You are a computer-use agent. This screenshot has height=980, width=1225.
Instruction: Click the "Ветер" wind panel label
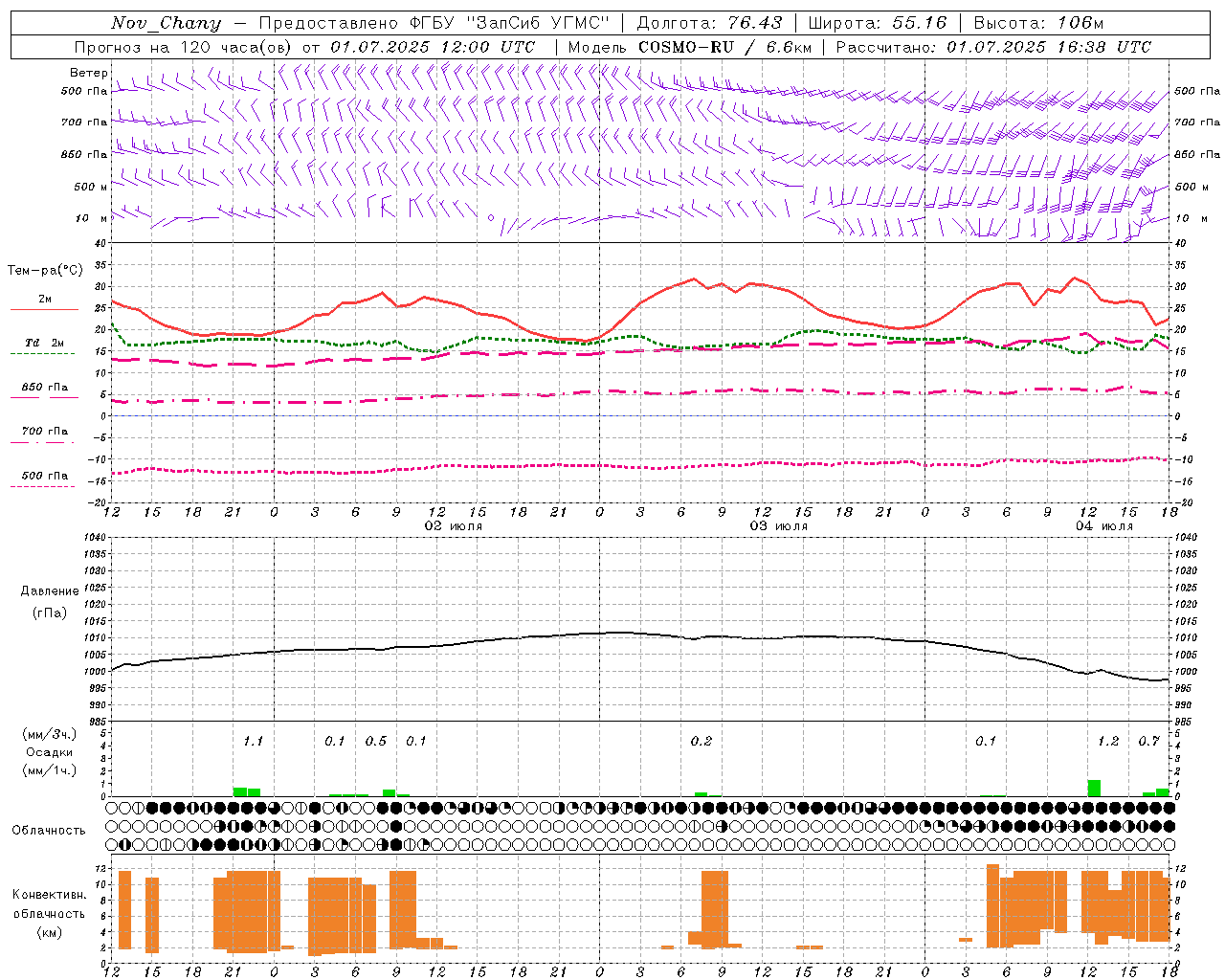pos(88,73)
